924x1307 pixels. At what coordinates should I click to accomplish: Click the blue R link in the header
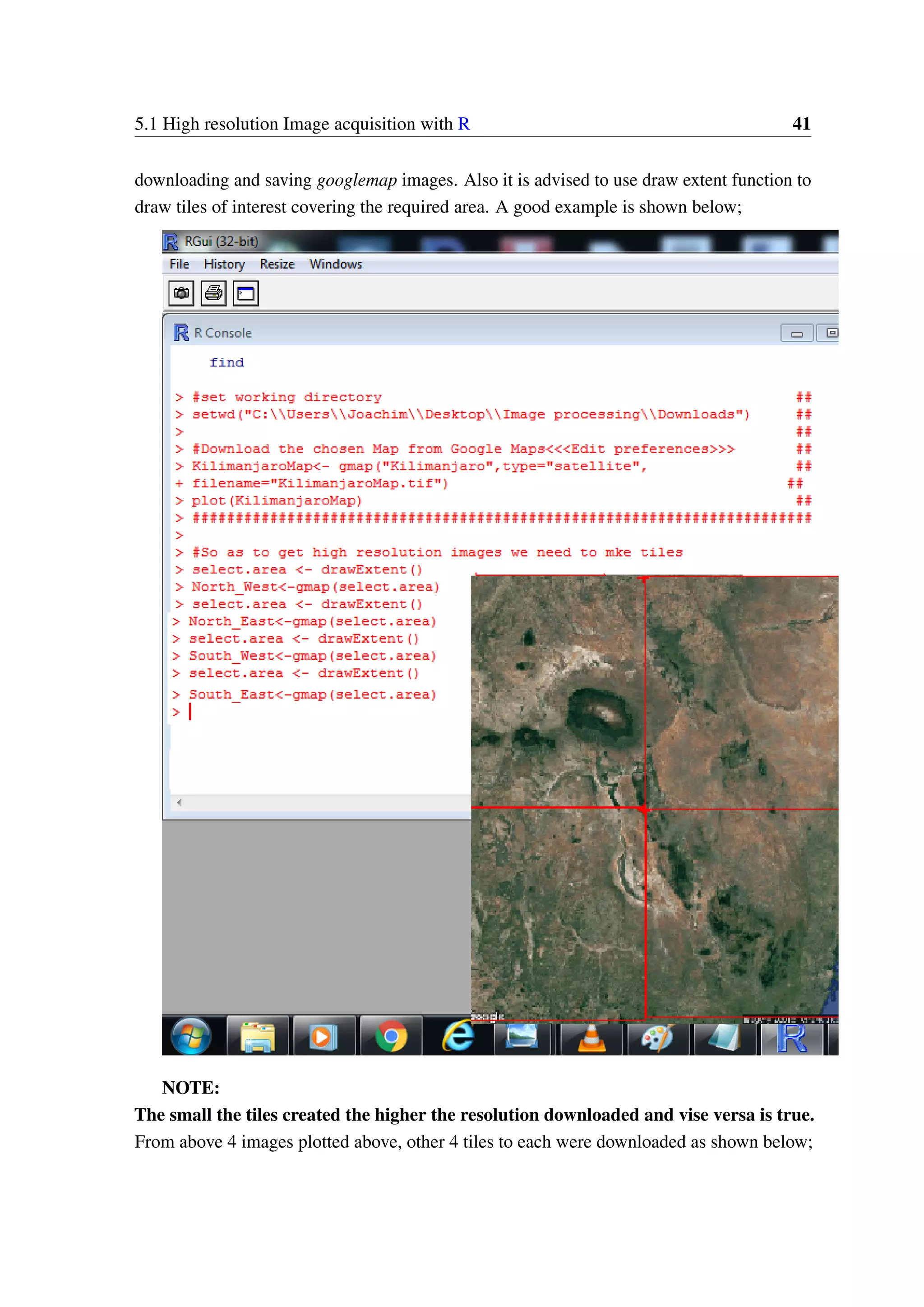point(464,124)
